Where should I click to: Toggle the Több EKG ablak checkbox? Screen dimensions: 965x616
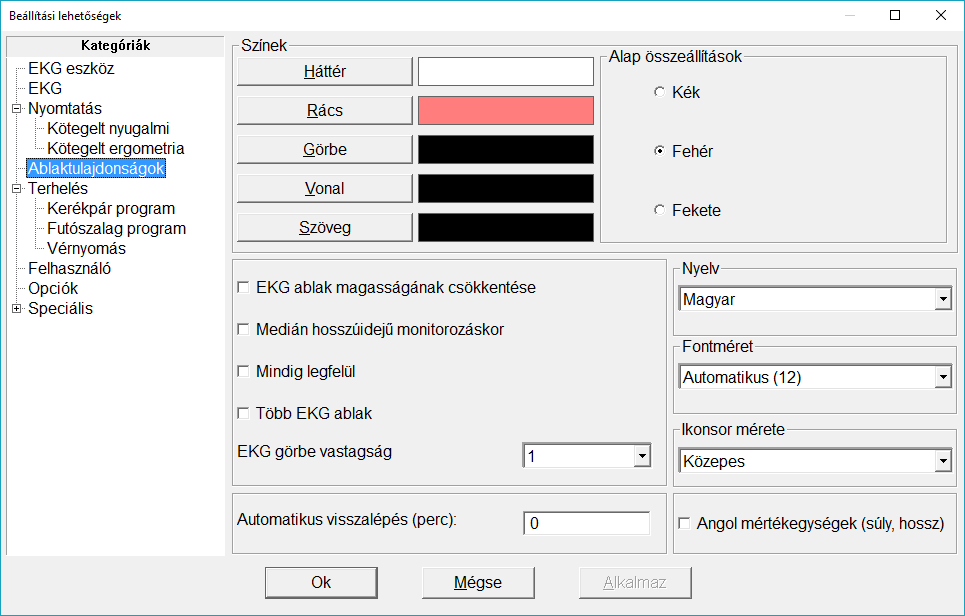pyautogui.click(x=244, y=413)
